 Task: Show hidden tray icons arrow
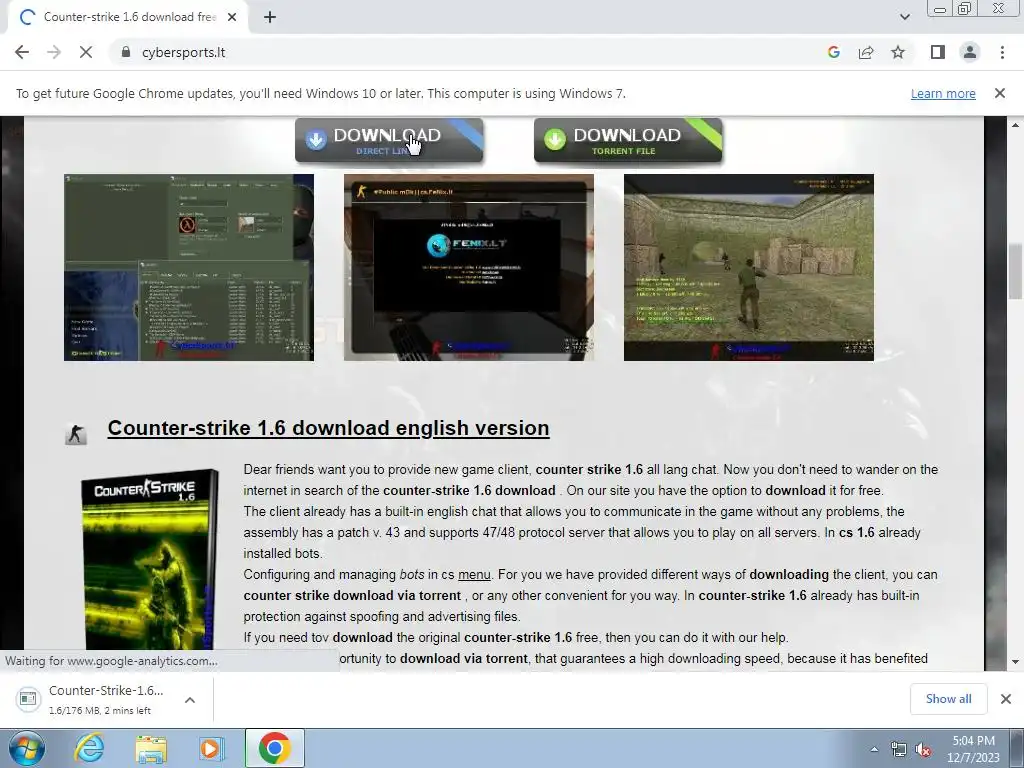[x=874, y=750]
